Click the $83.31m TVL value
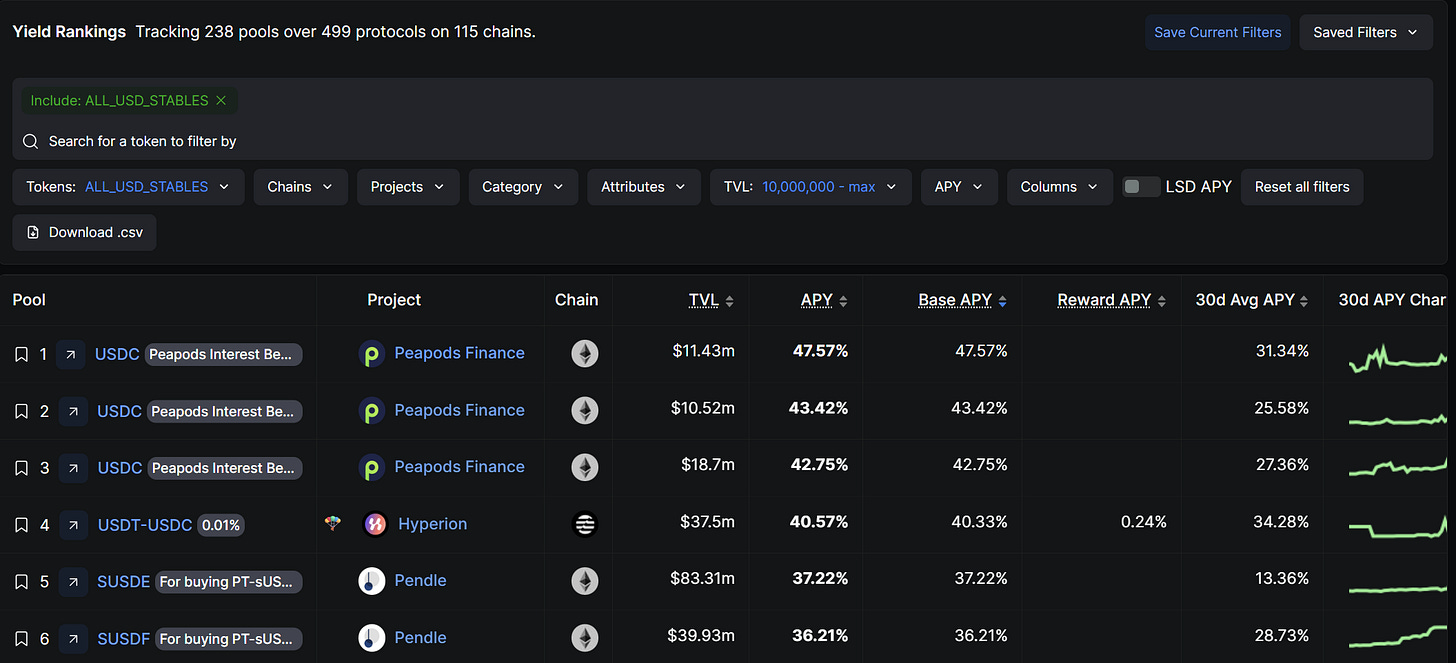 click(x=702, y=578)
